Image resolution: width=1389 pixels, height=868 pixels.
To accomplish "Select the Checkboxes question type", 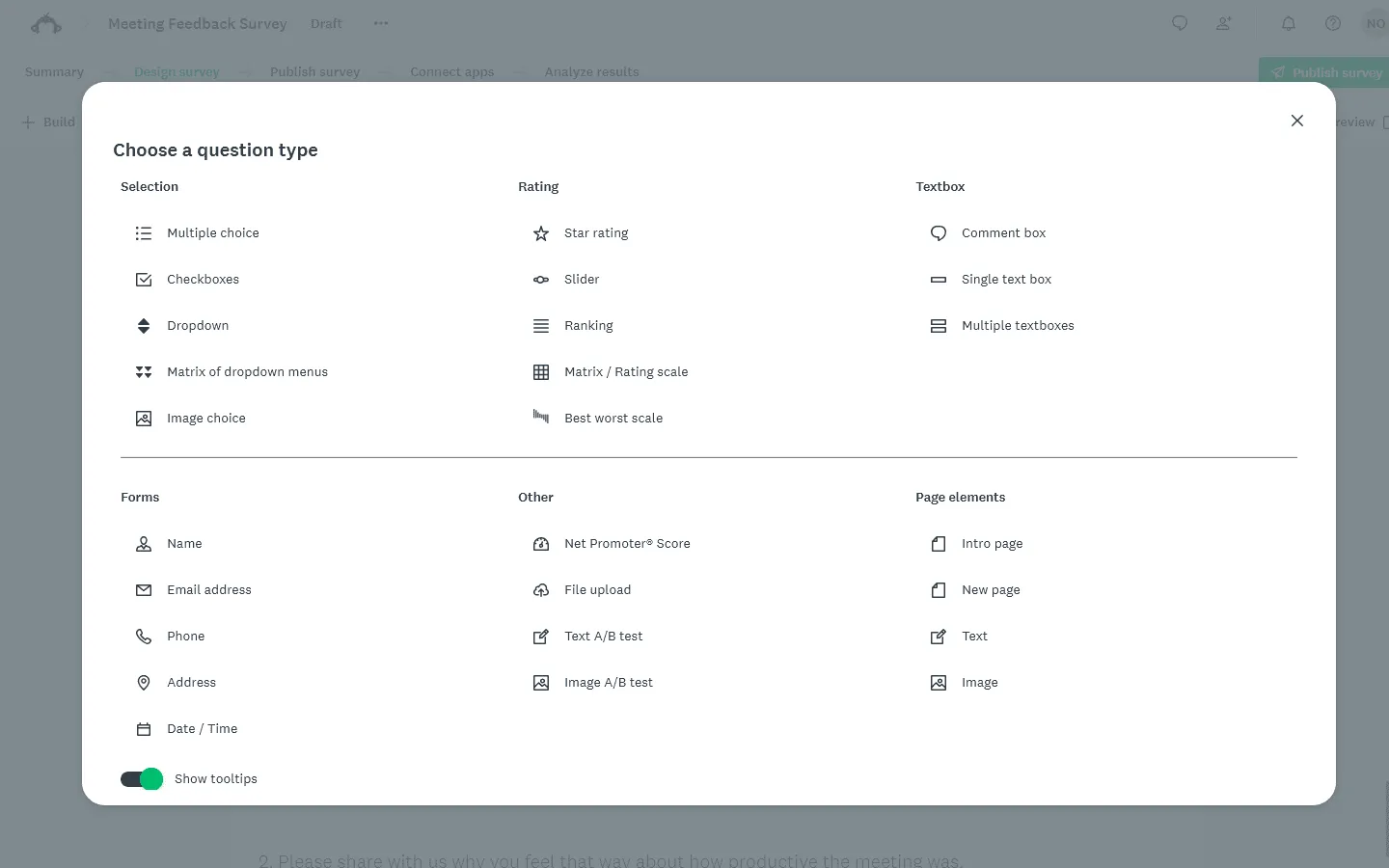I will pos(204,279).
